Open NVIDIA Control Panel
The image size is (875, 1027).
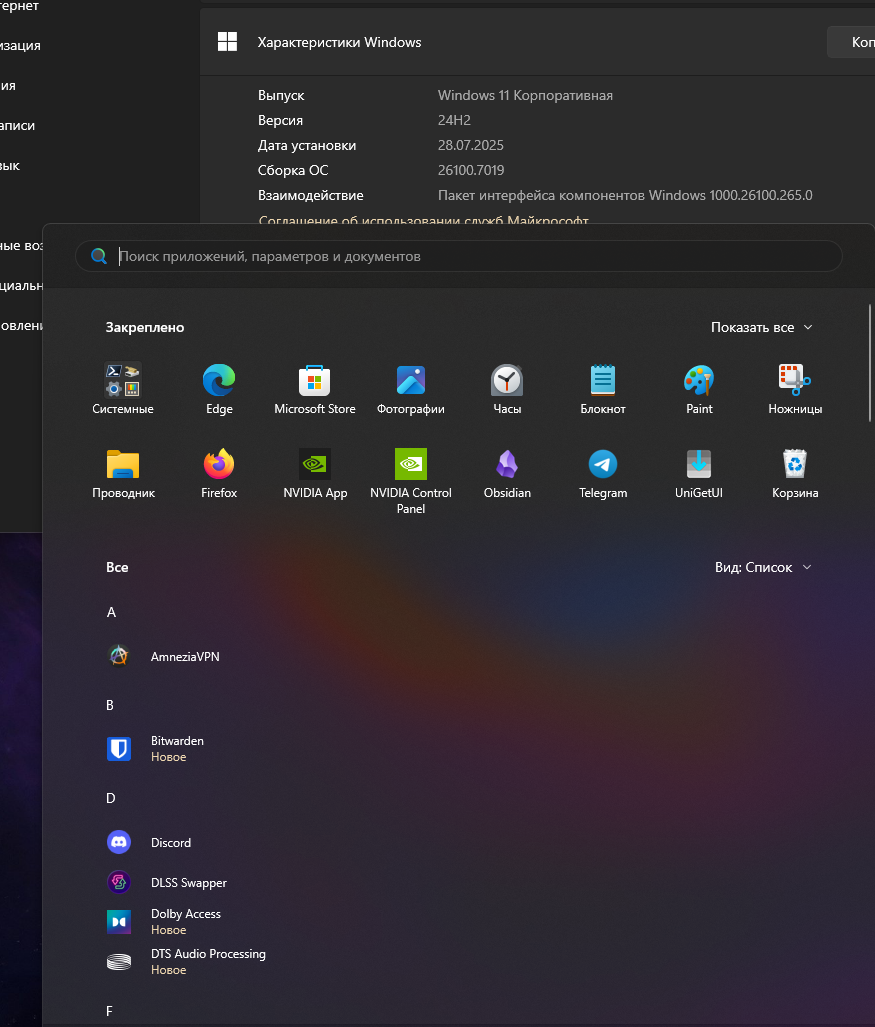pyautogui.click(x=411, y=481)
